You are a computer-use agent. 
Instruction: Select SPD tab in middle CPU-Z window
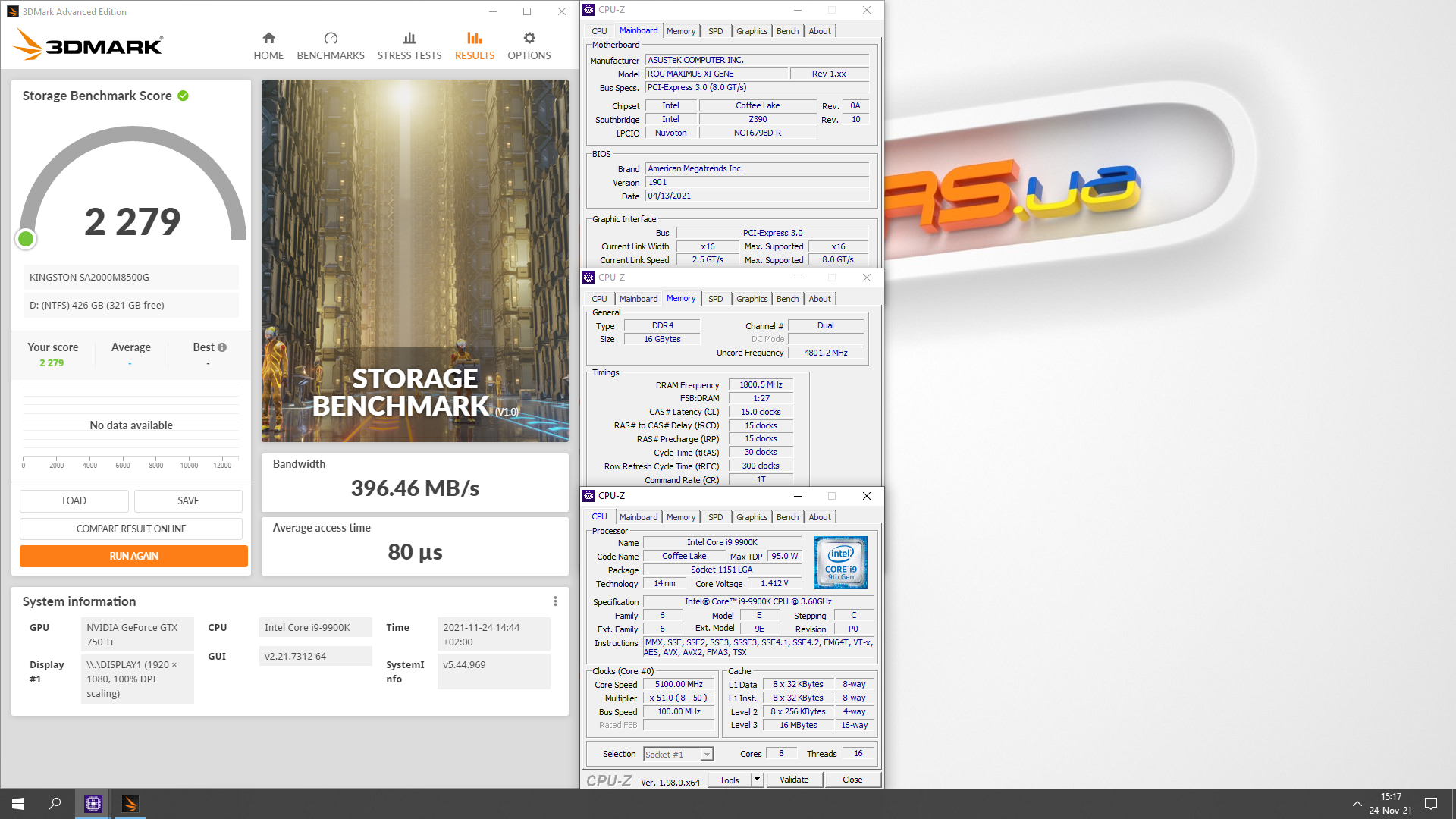click(716, 299)
